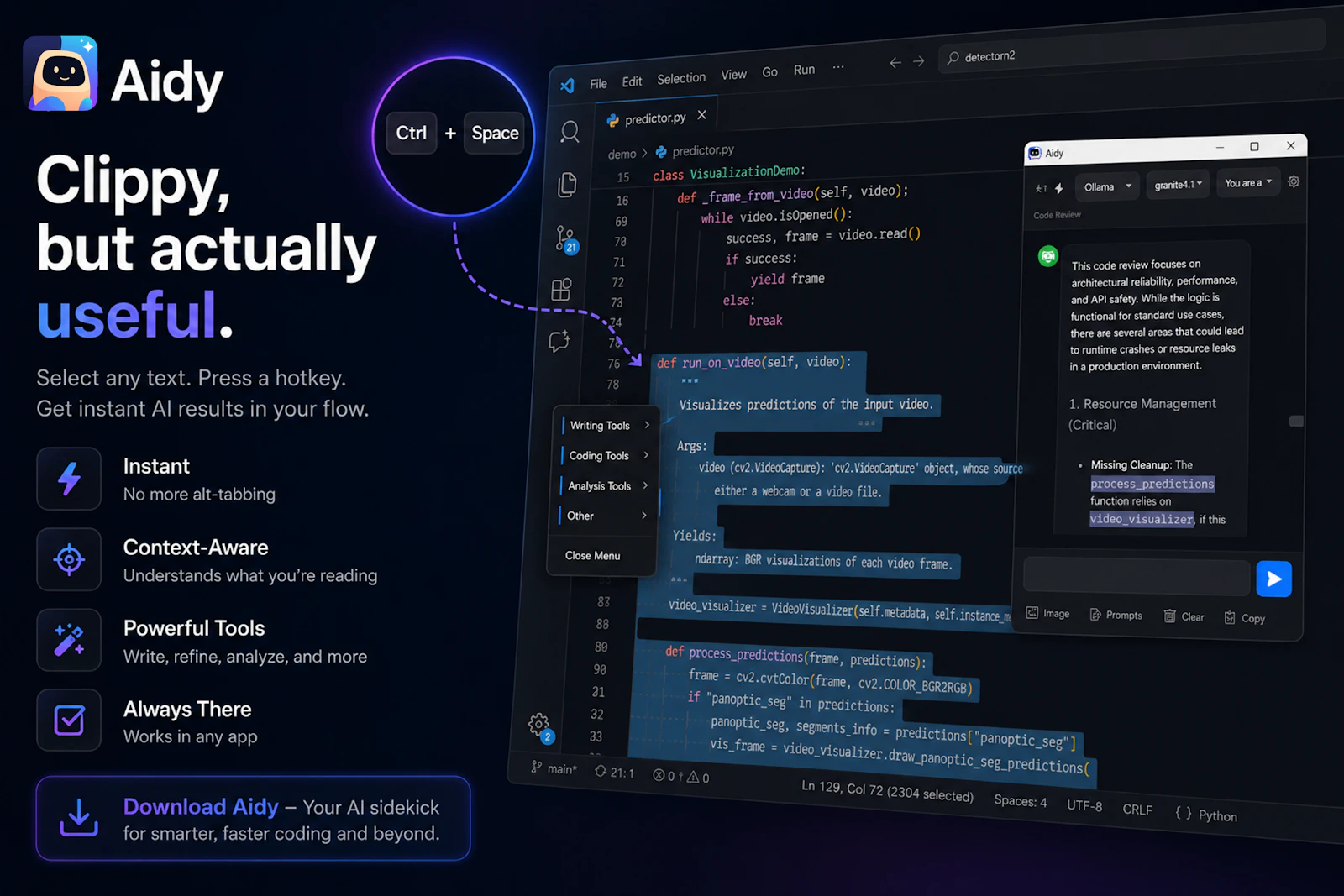Click the 'class VisualizationDemo:' line
This screenshot has width=1344, height=896.
tap(728, 173)
